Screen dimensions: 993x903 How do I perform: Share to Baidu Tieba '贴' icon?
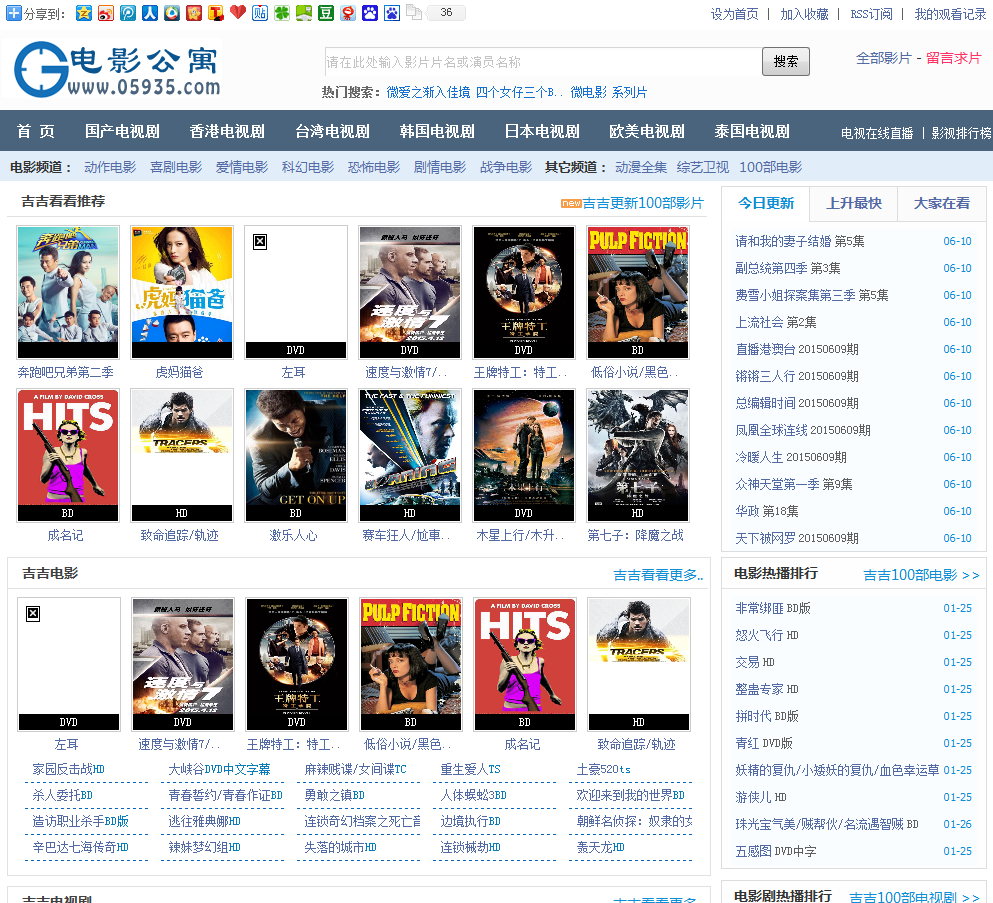260,13
